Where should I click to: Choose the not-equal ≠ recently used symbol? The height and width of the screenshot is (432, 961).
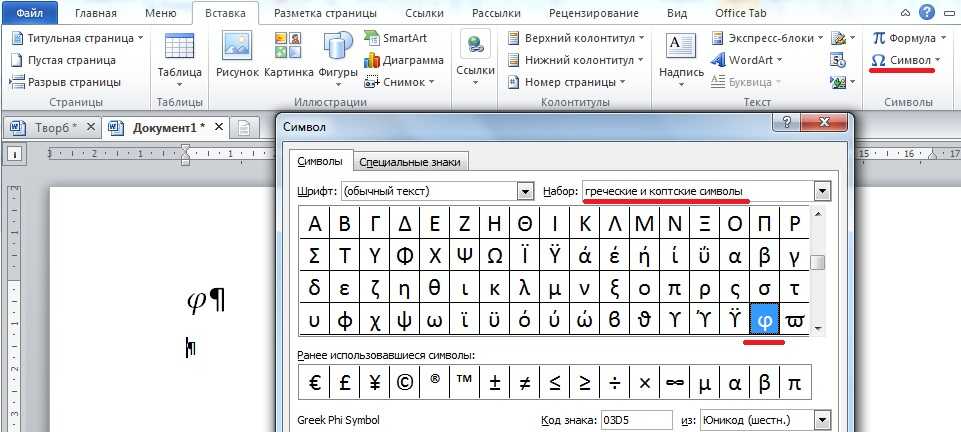click(x=525, y=382)
